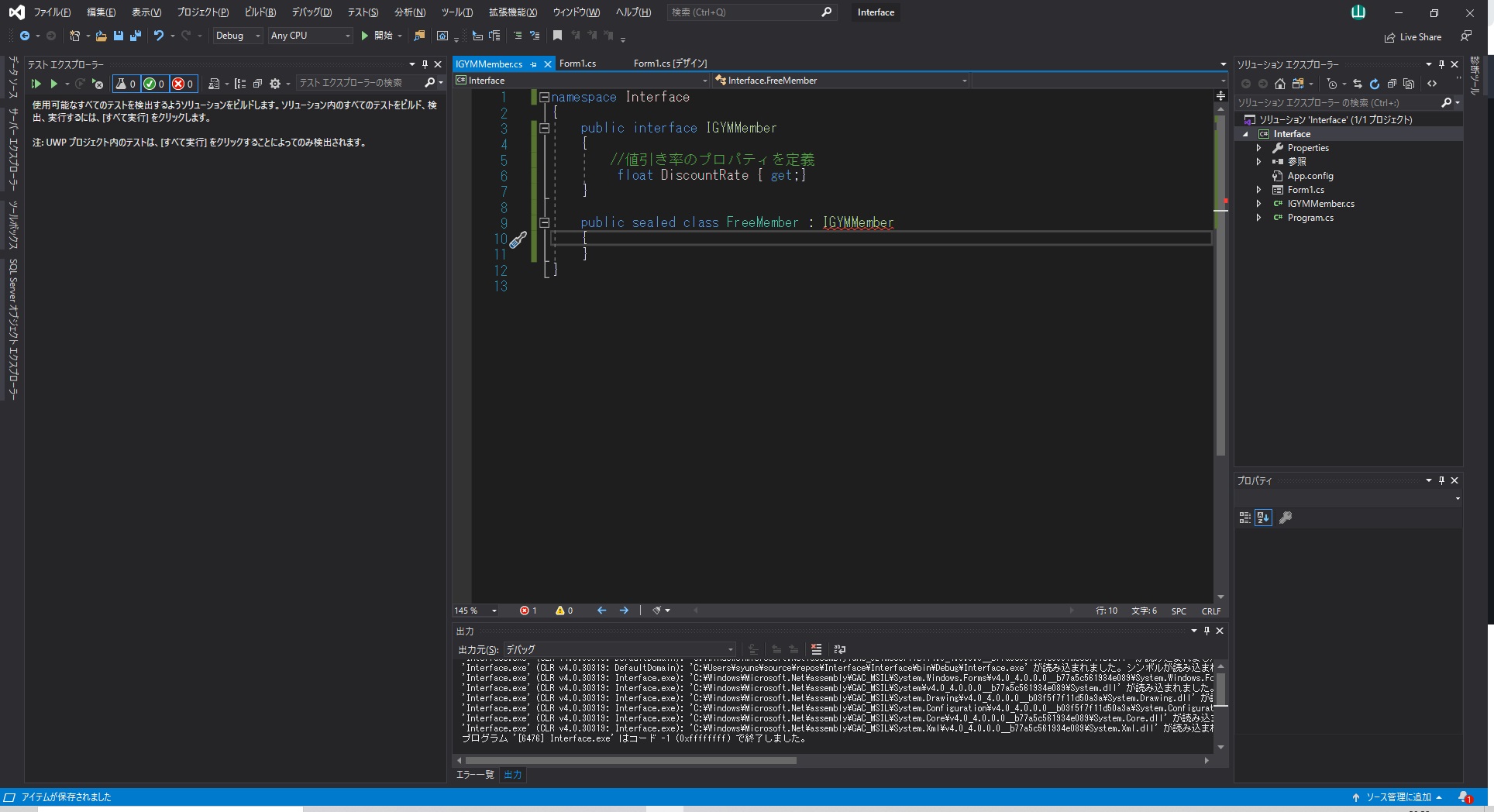Screen dimensions: 1494x812
Task: Run all tests in Test Explorer
Action: (x=36, y=84)
